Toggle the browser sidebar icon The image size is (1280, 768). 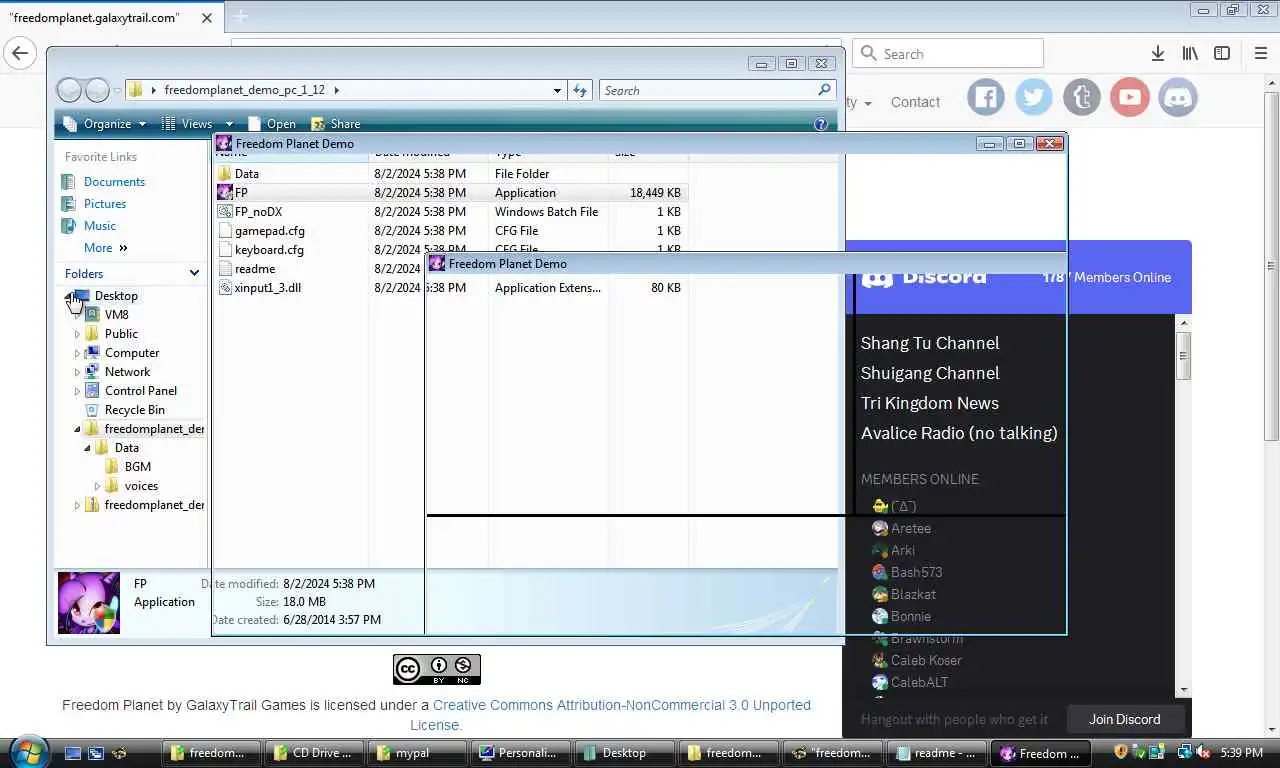tap(1222, 54)
